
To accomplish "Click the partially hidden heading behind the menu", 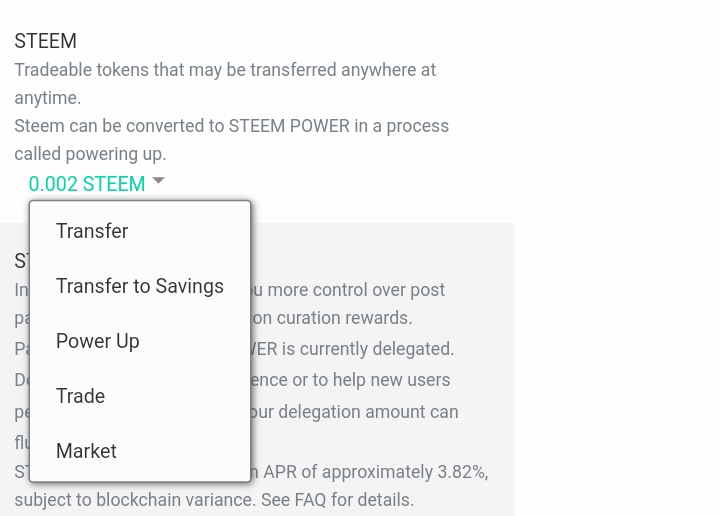I will [21, 261].
